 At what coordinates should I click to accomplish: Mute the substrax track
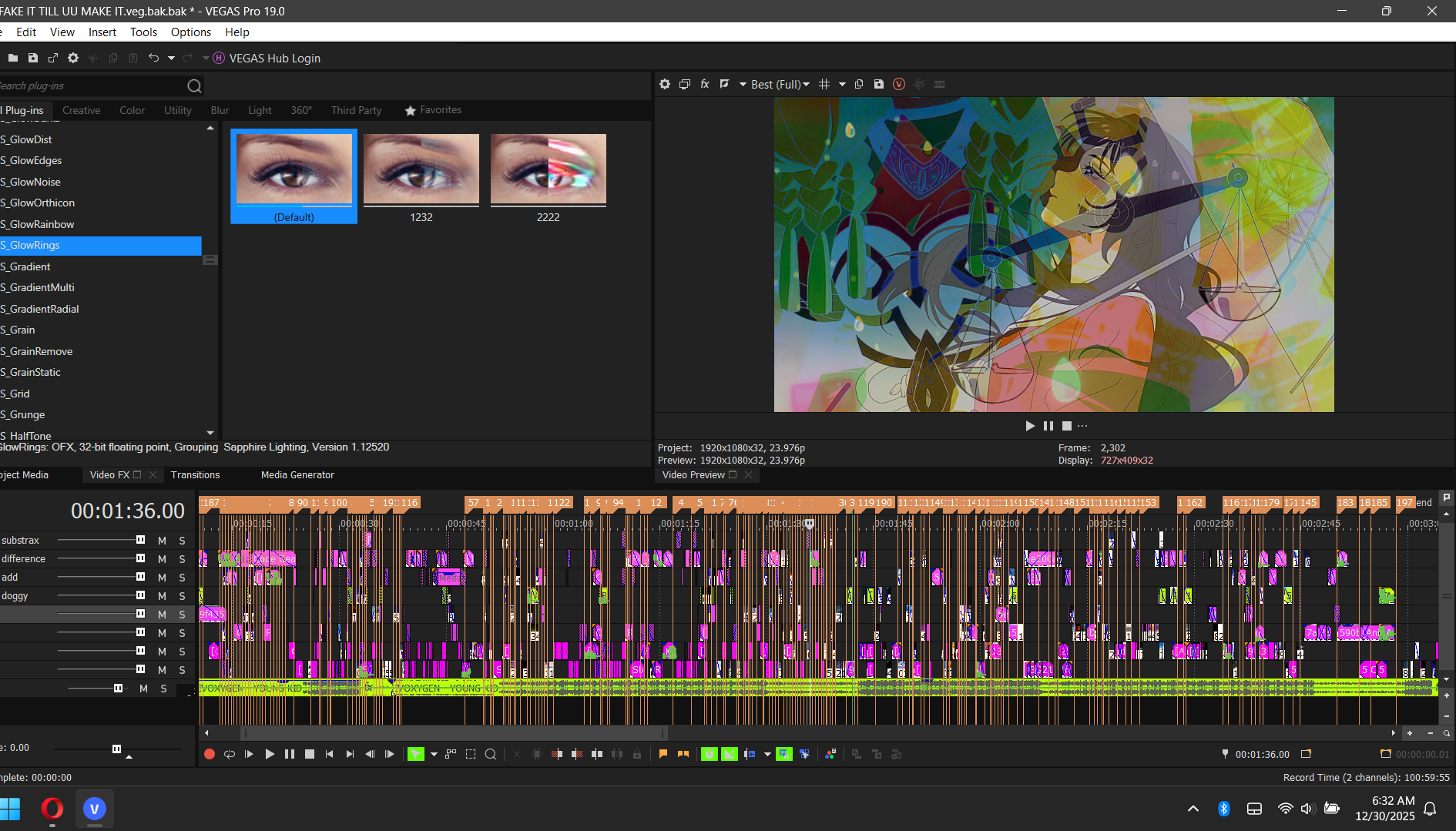162,541
